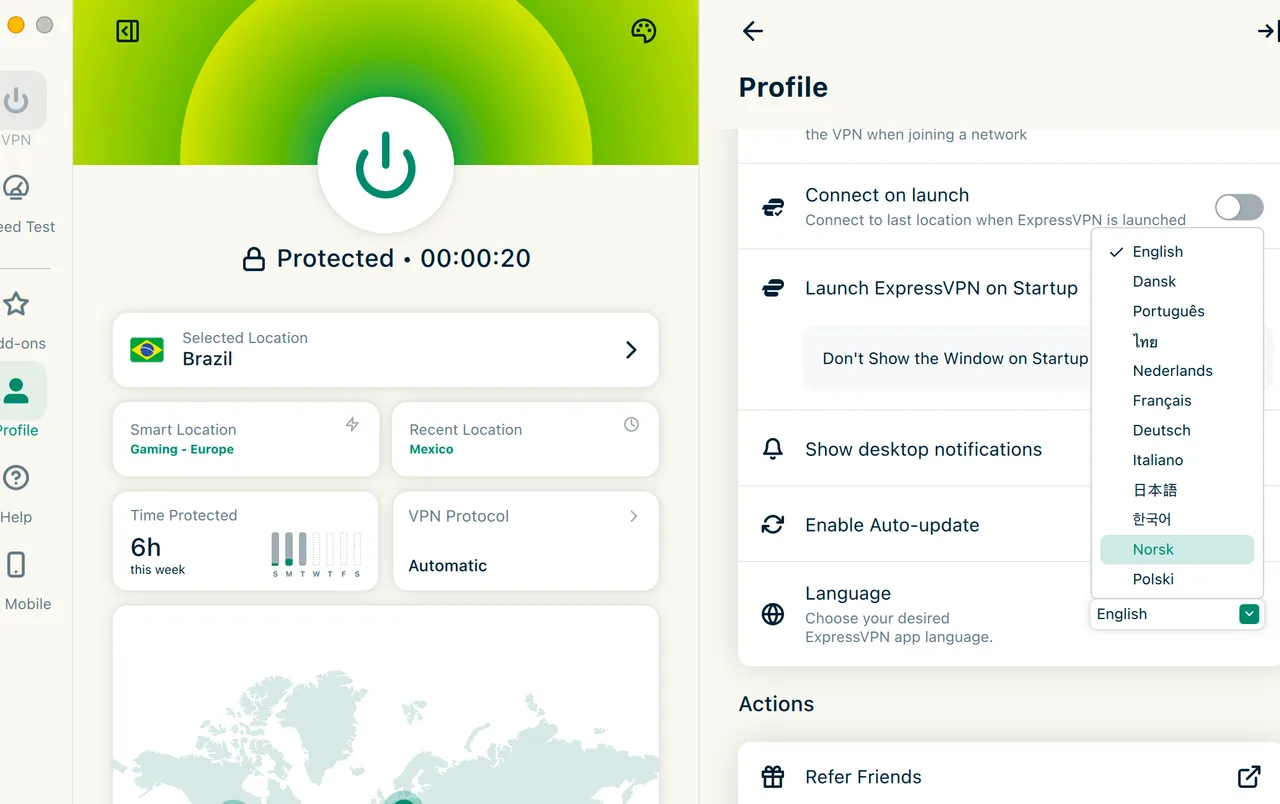Connect to Gaming - Europe smart location
Viewport: 1280px width, 804px height.
pos(182,449)
